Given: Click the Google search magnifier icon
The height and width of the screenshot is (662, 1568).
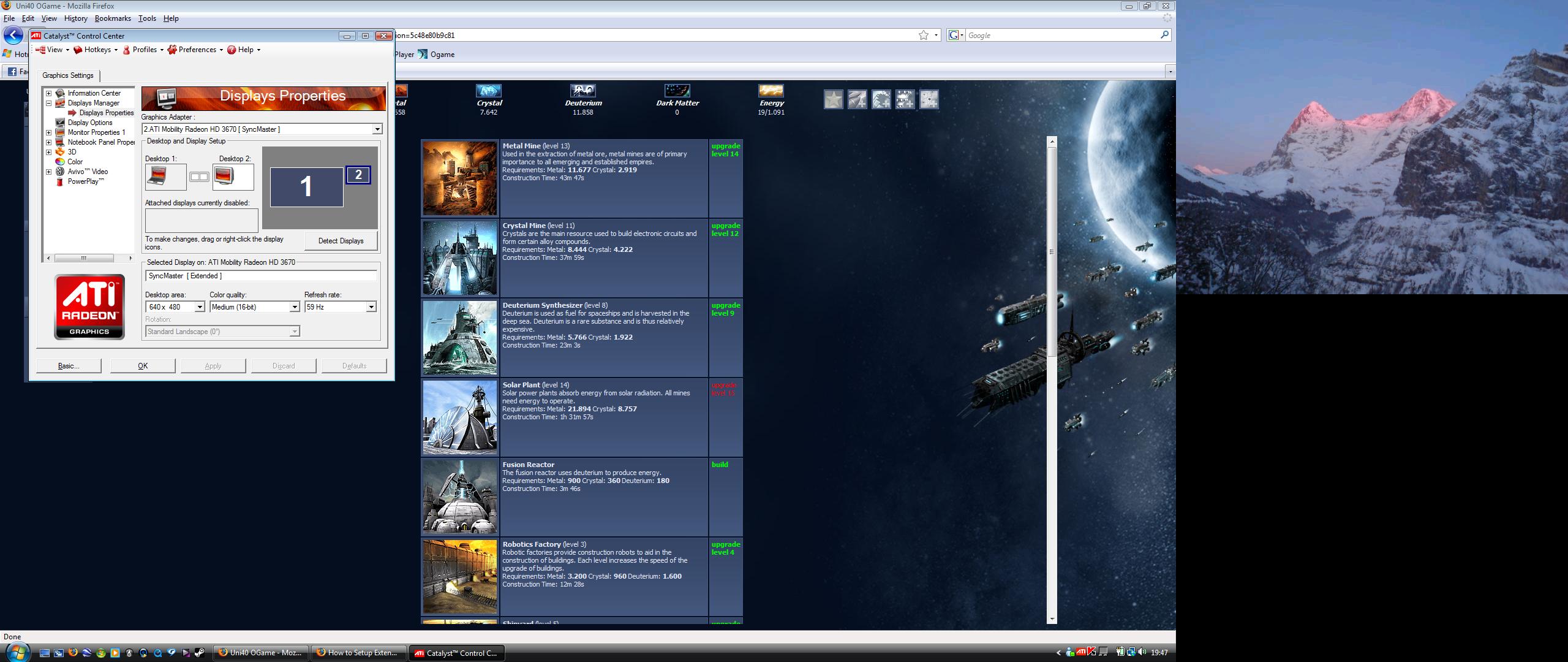Looking at the screenshot, I should click(x=1164, y=35).
